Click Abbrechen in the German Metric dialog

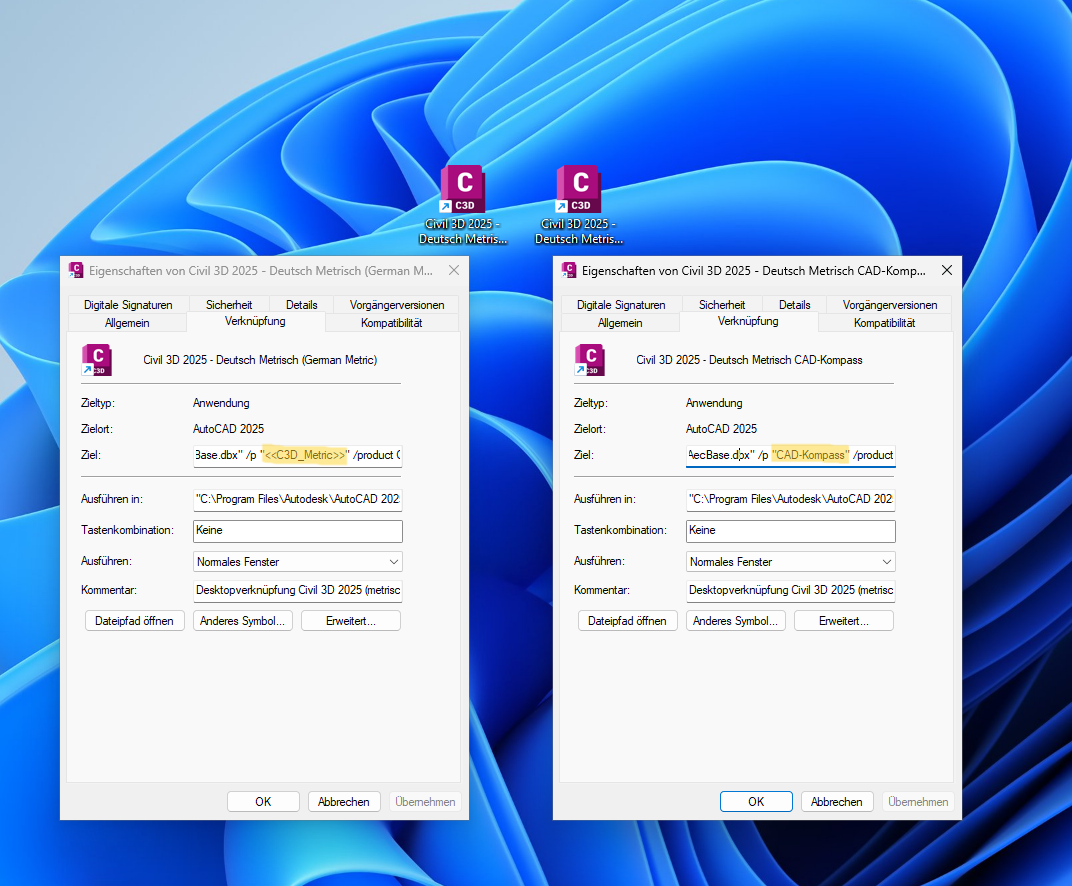[344, 802]
